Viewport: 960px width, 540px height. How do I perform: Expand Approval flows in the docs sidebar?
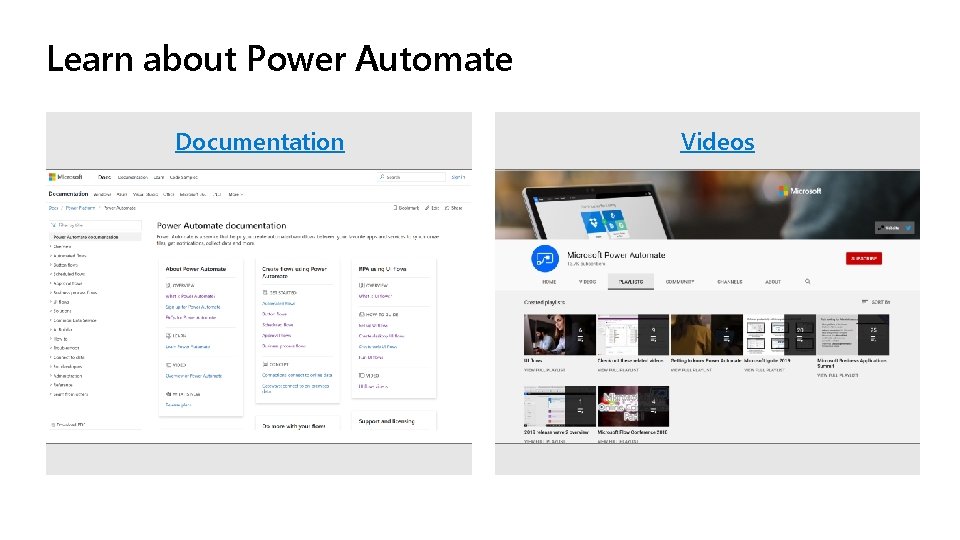[67, 283]
